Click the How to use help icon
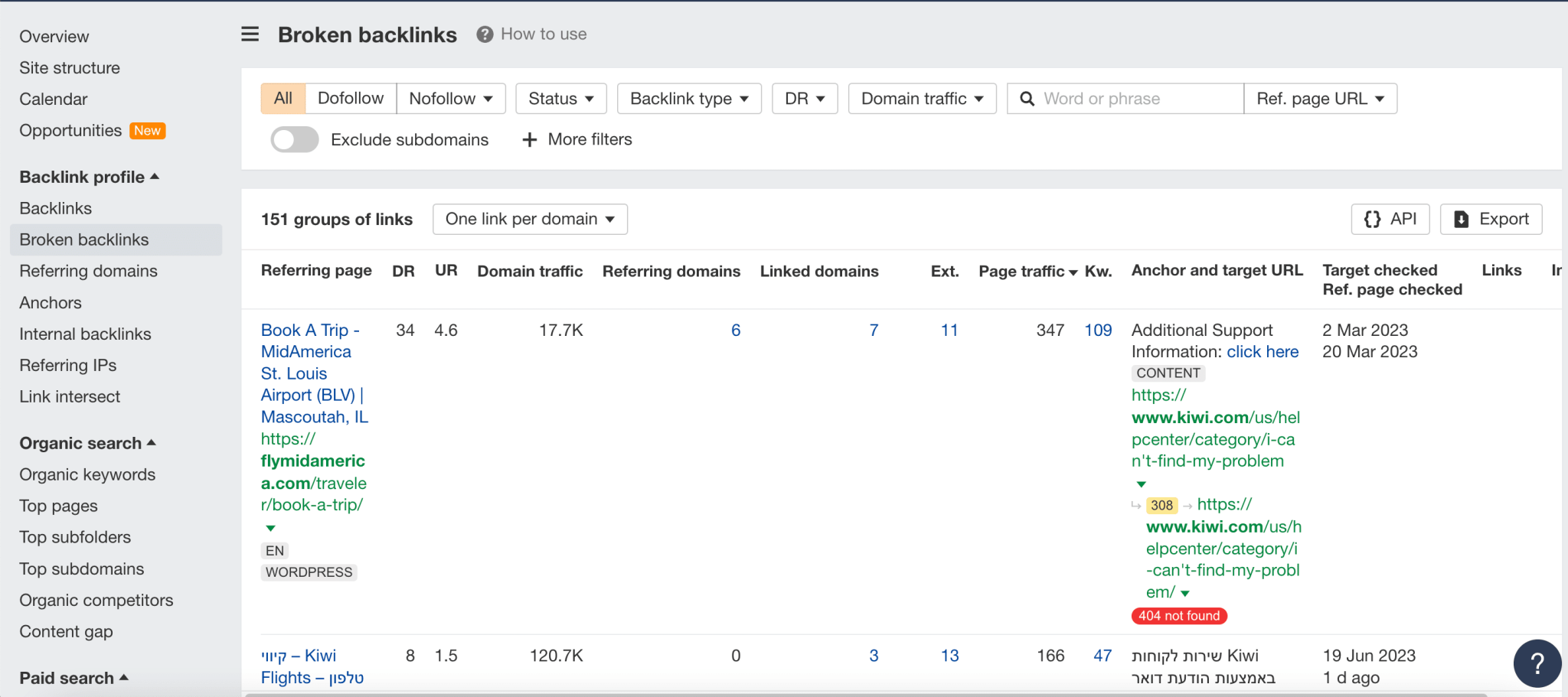The height and width of the screenshot is (697, 1568). click(485, 34)
